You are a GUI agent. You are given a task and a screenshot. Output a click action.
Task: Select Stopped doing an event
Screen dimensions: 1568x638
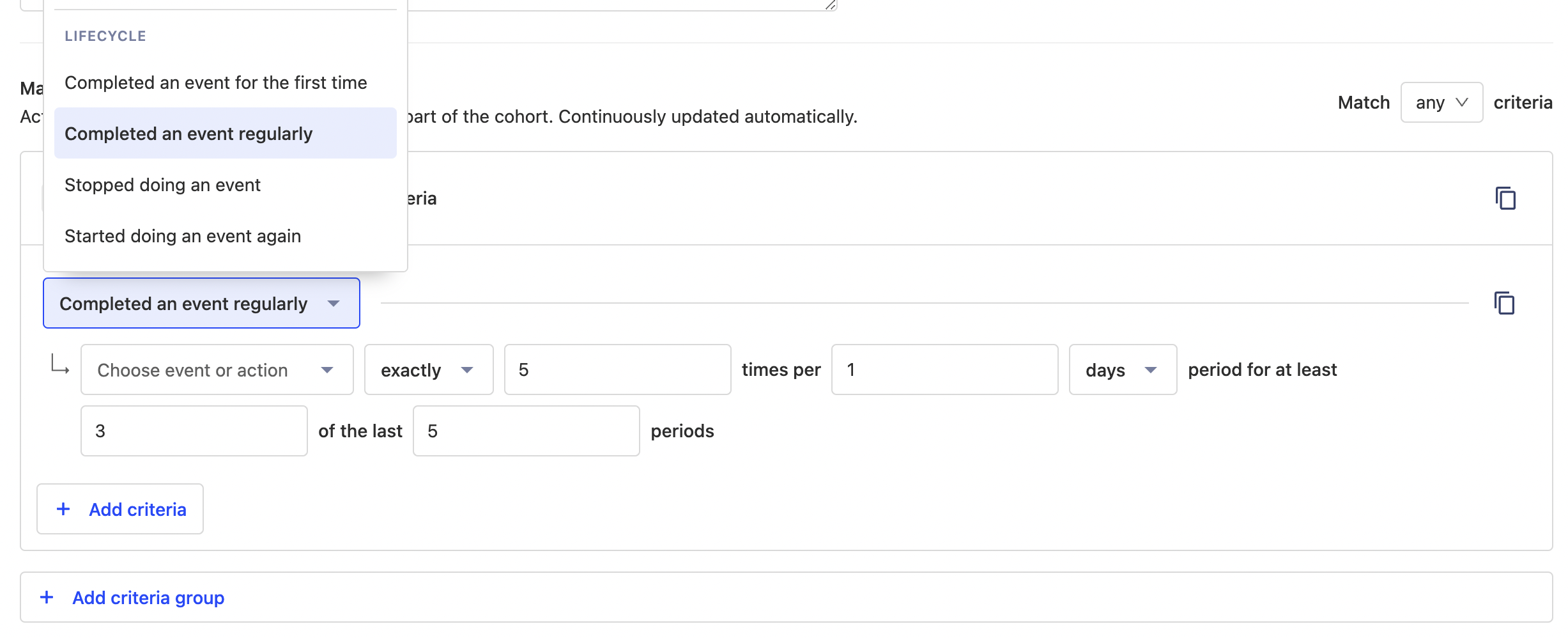162,184
